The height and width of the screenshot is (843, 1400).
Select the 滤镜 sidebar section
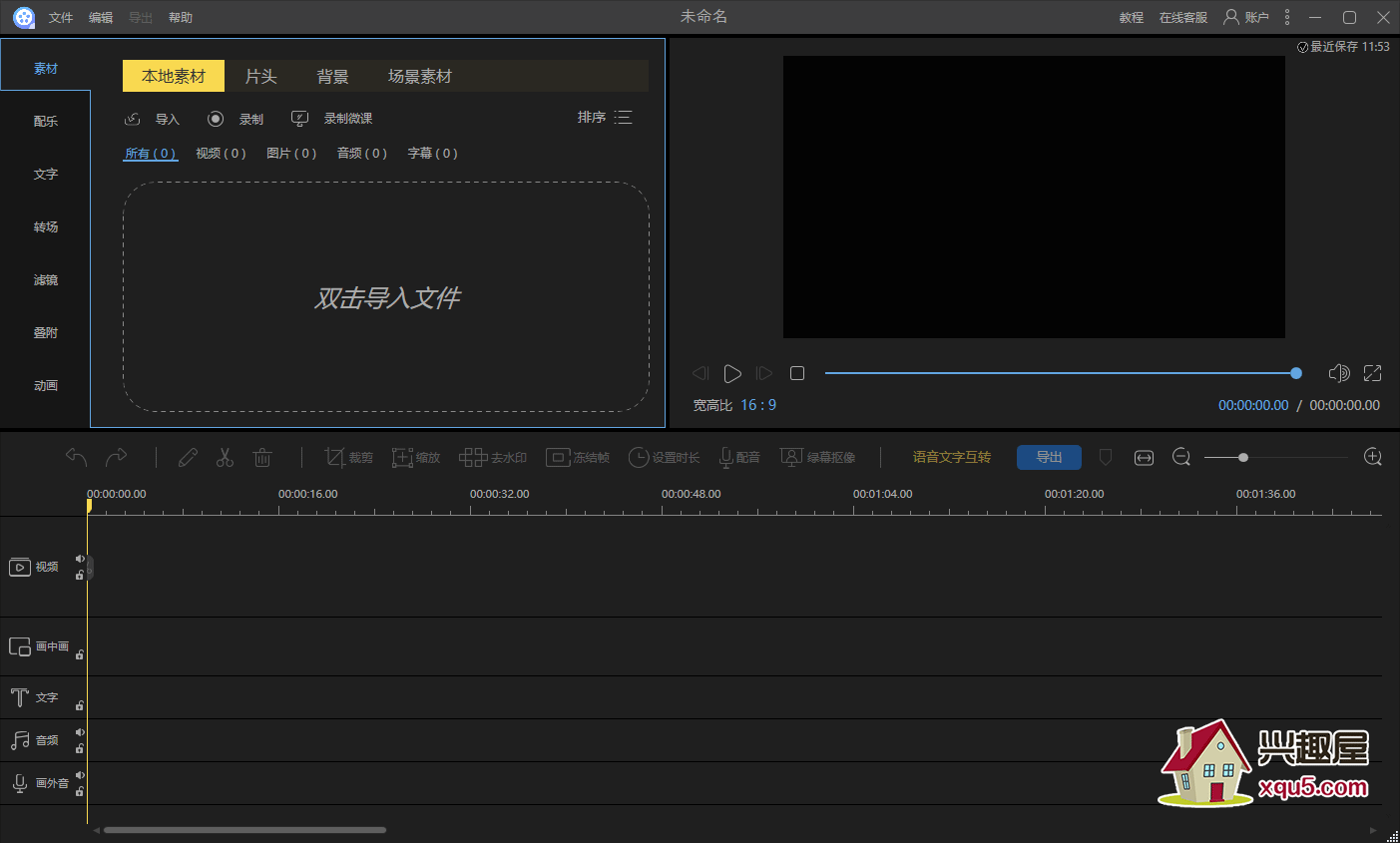(x=46, y=279)
